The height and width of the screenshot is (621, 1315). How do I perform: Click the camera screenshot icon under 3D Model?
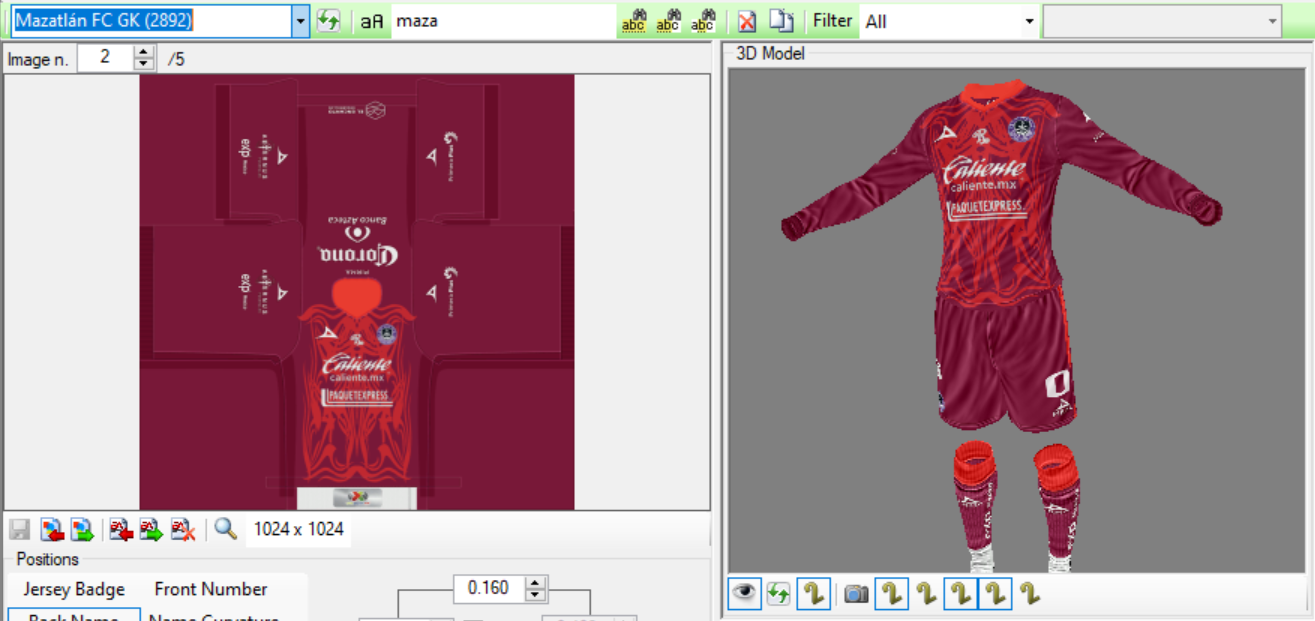point(856,594)
